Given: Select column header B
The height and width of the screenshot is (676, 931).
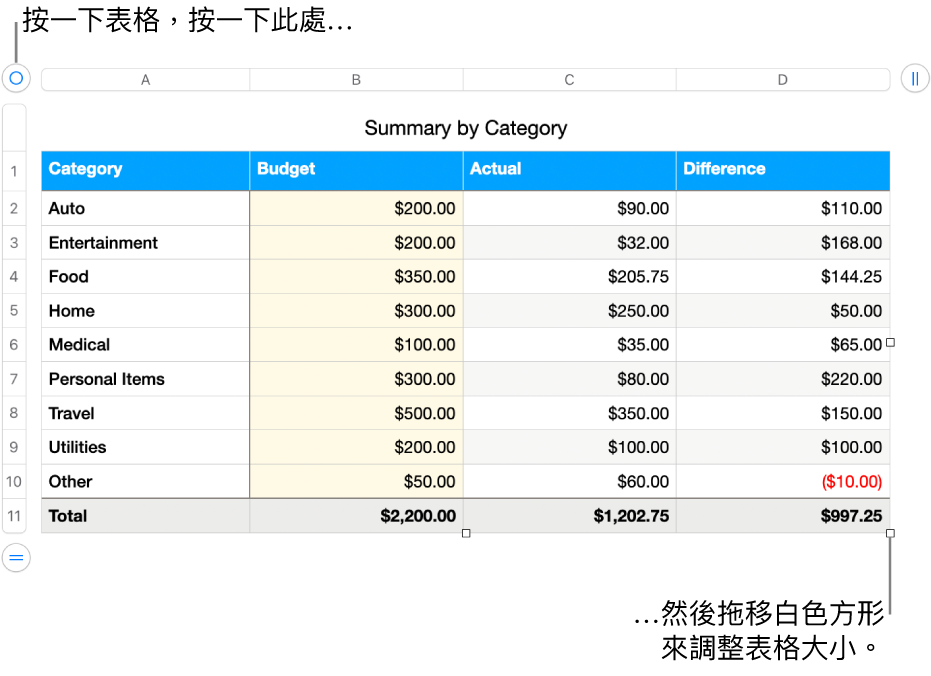Looking at the screenshot, I should 356,79.
